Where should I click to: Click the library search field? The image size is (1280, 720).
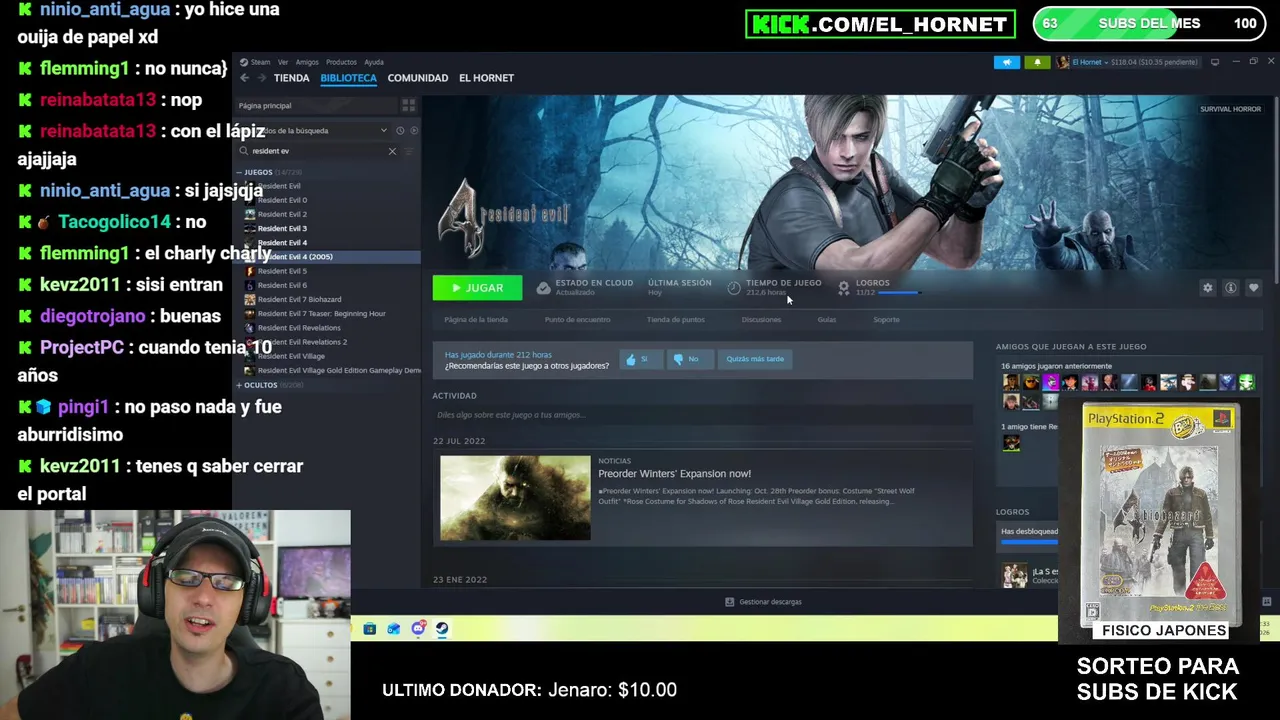pyautogui.click(x=316, y=151)
